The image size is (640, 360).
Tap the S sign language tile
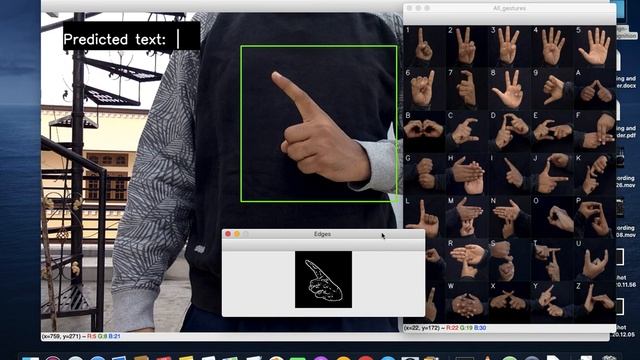pyautogui.click(x=509, y=260)
